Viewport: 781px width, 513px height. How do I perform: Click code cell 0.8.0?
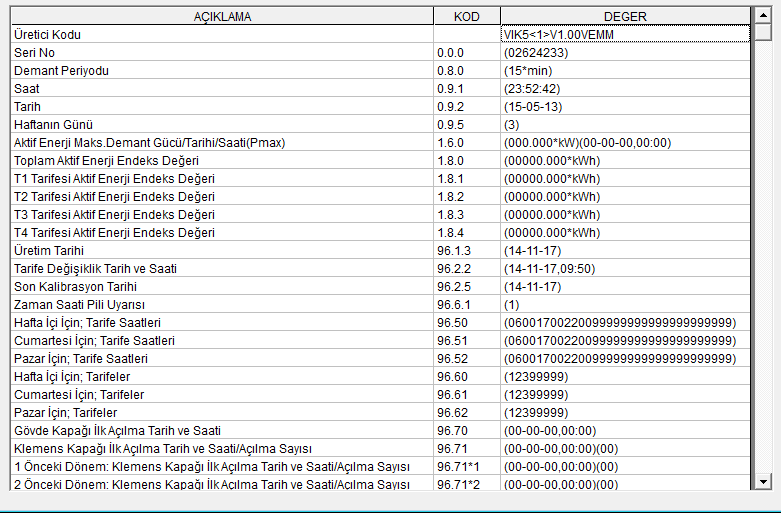point(467,71)
